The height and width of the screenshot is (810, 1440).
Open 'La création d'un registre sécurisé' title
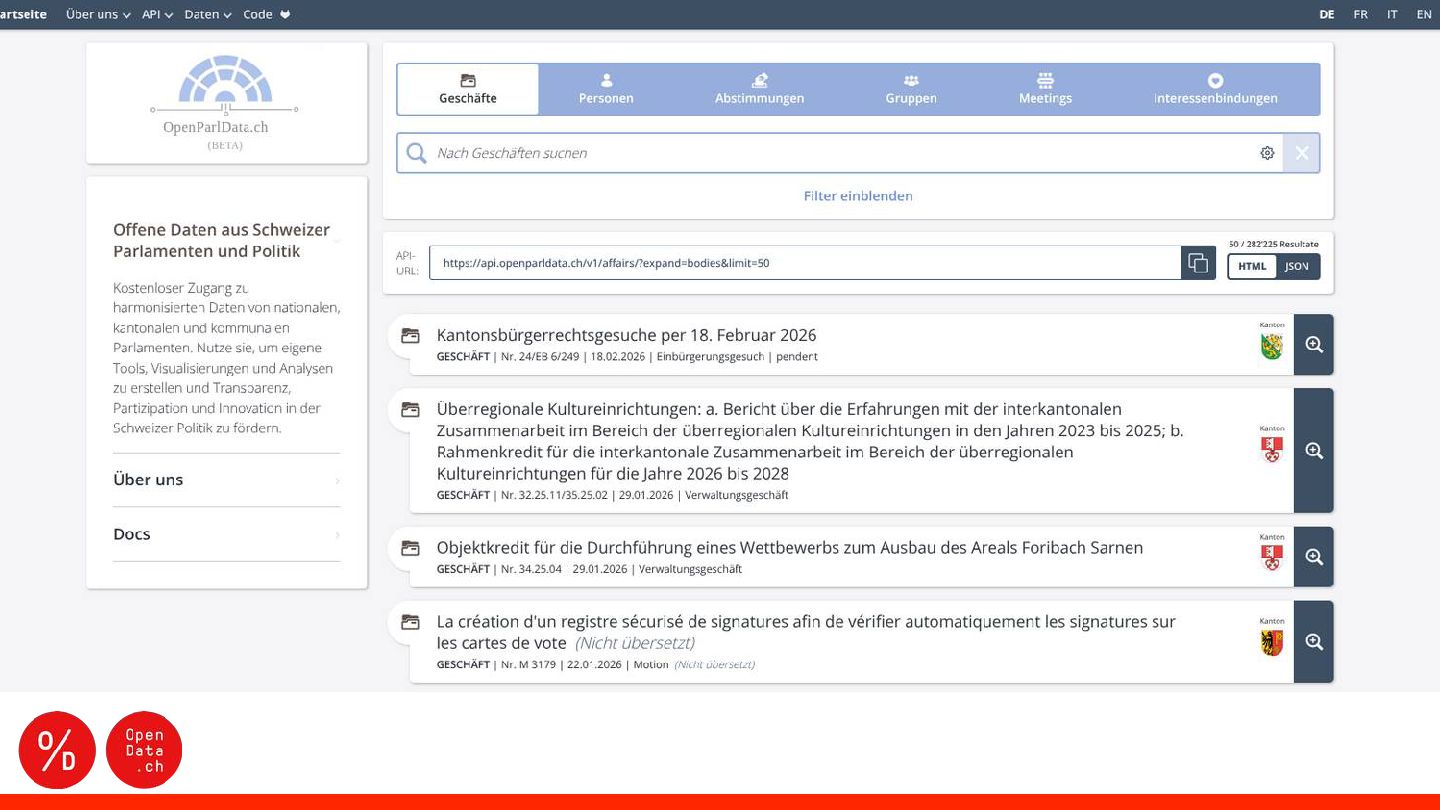(806, 632)
